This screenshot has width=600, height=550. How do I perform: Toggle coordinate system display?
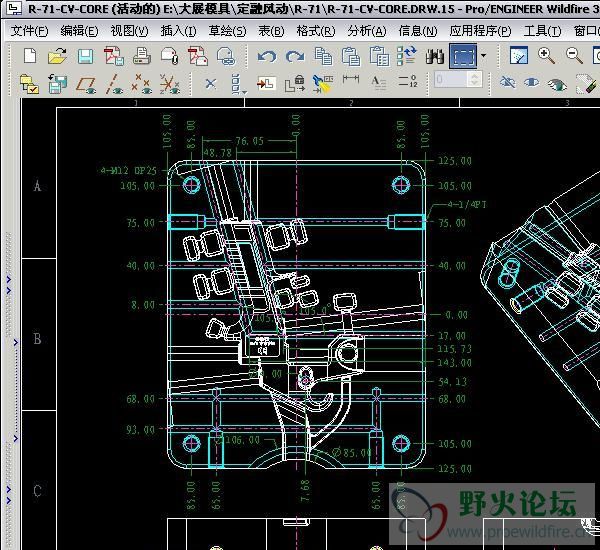click(170, 84)
